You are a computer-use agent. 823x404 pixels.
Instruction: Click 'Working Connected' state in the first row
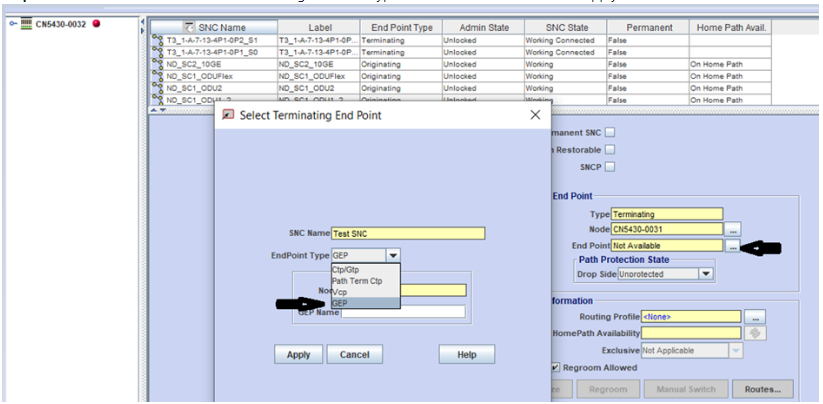point(566,40)
